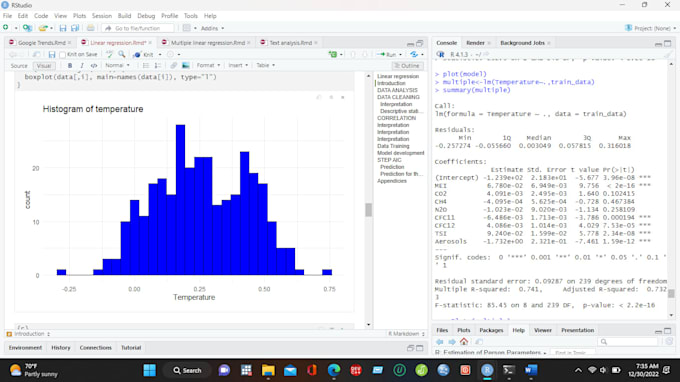Open the Tools menu
680x382 pixels.
(190, 16)
